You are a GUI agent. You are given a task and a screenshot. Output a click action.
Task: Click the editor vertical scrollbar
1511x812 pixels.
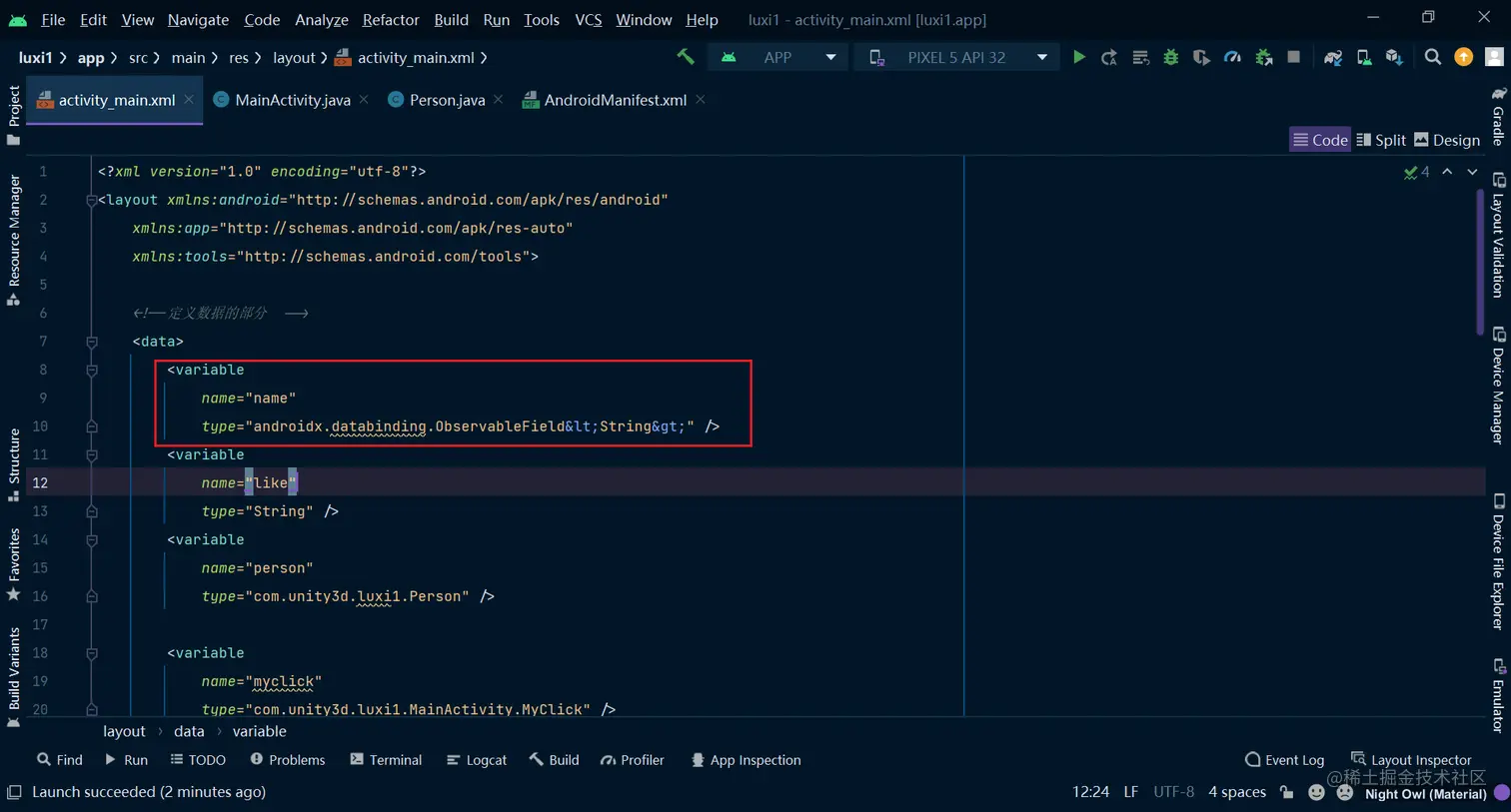(1480, 262)
